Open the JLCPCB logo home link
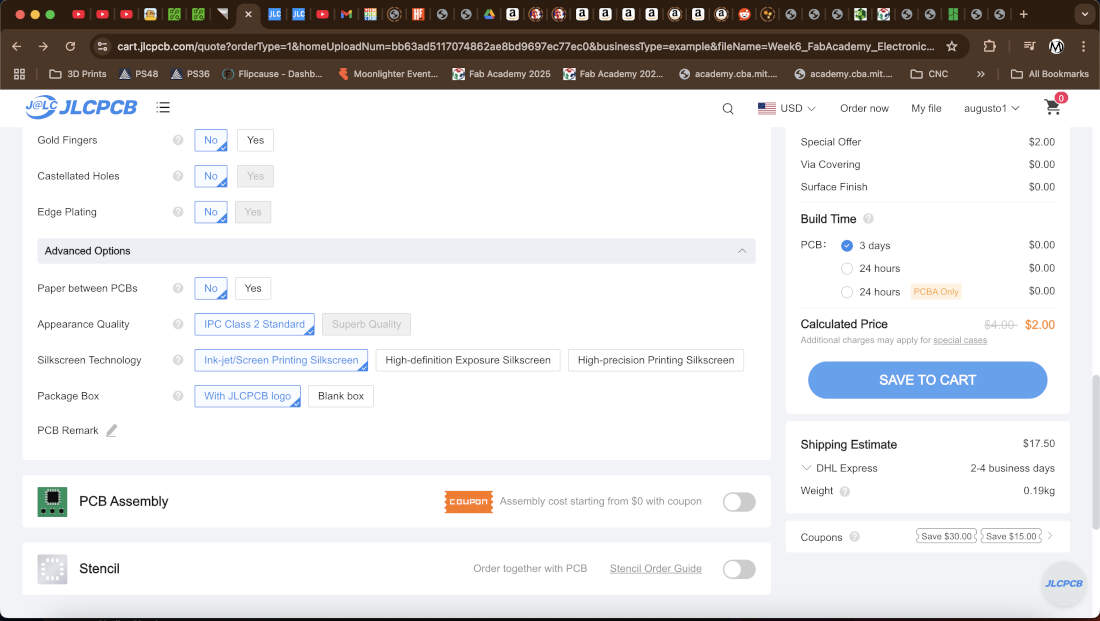 coord(81,107)
